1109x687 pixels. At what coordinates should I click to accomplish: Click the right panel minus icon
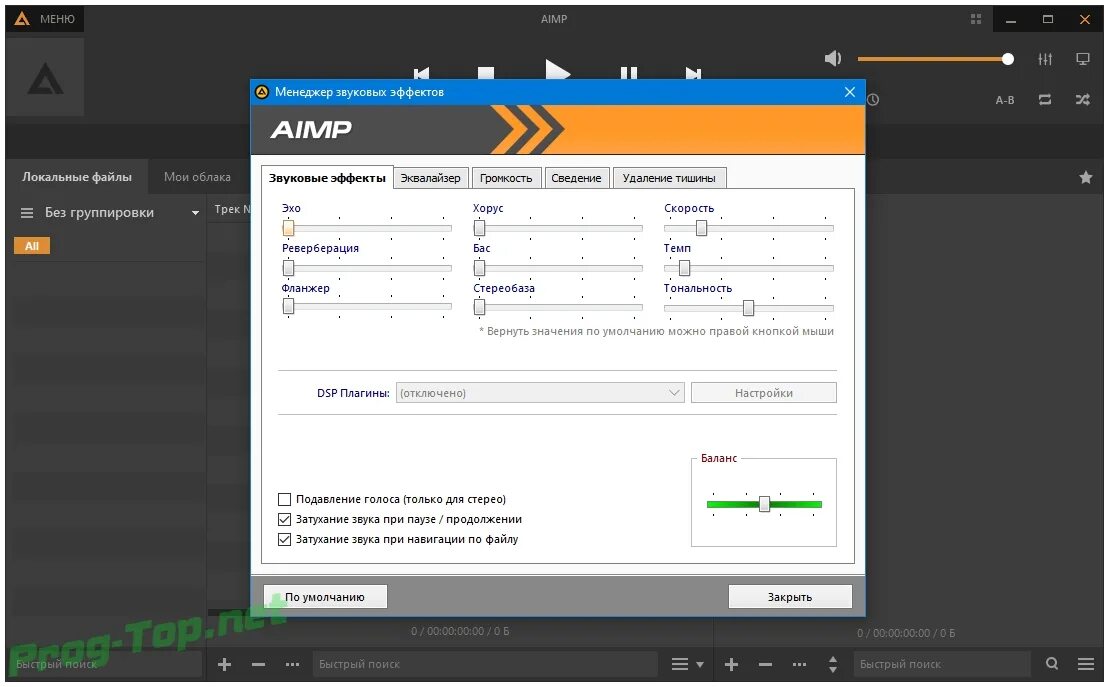pyautogui.click(x=765, y=664)
